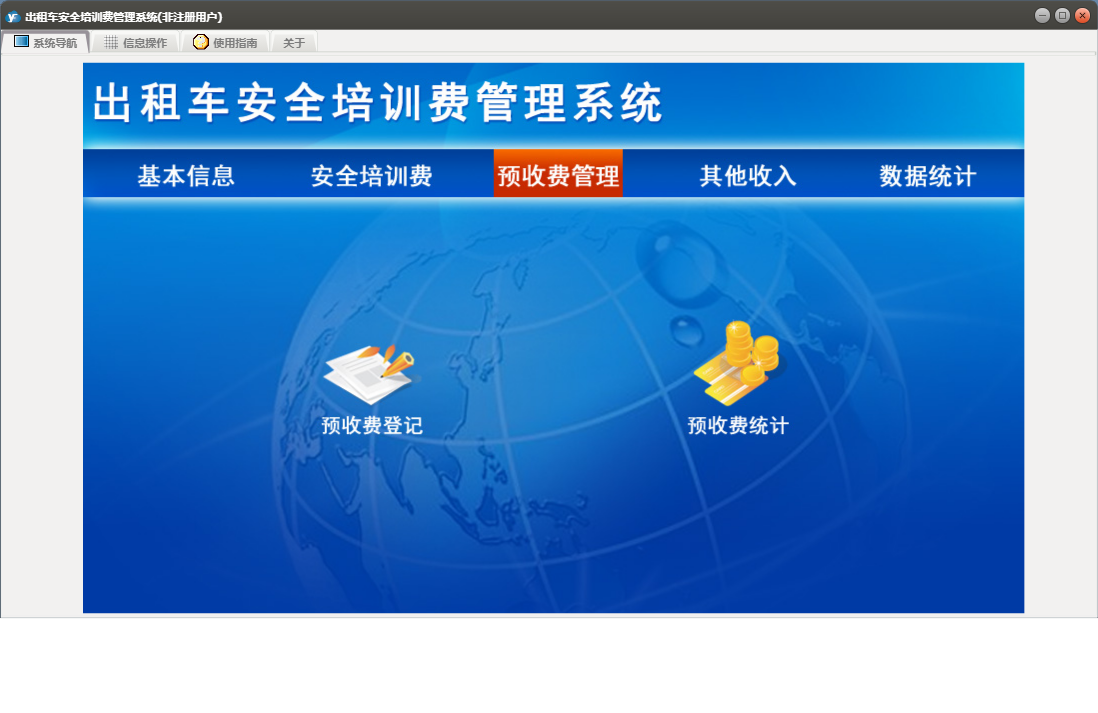Click the 信息操作 tab grid icon
Image resolution: width=1098 pixels, height=713 pixels.
(111, 42)
